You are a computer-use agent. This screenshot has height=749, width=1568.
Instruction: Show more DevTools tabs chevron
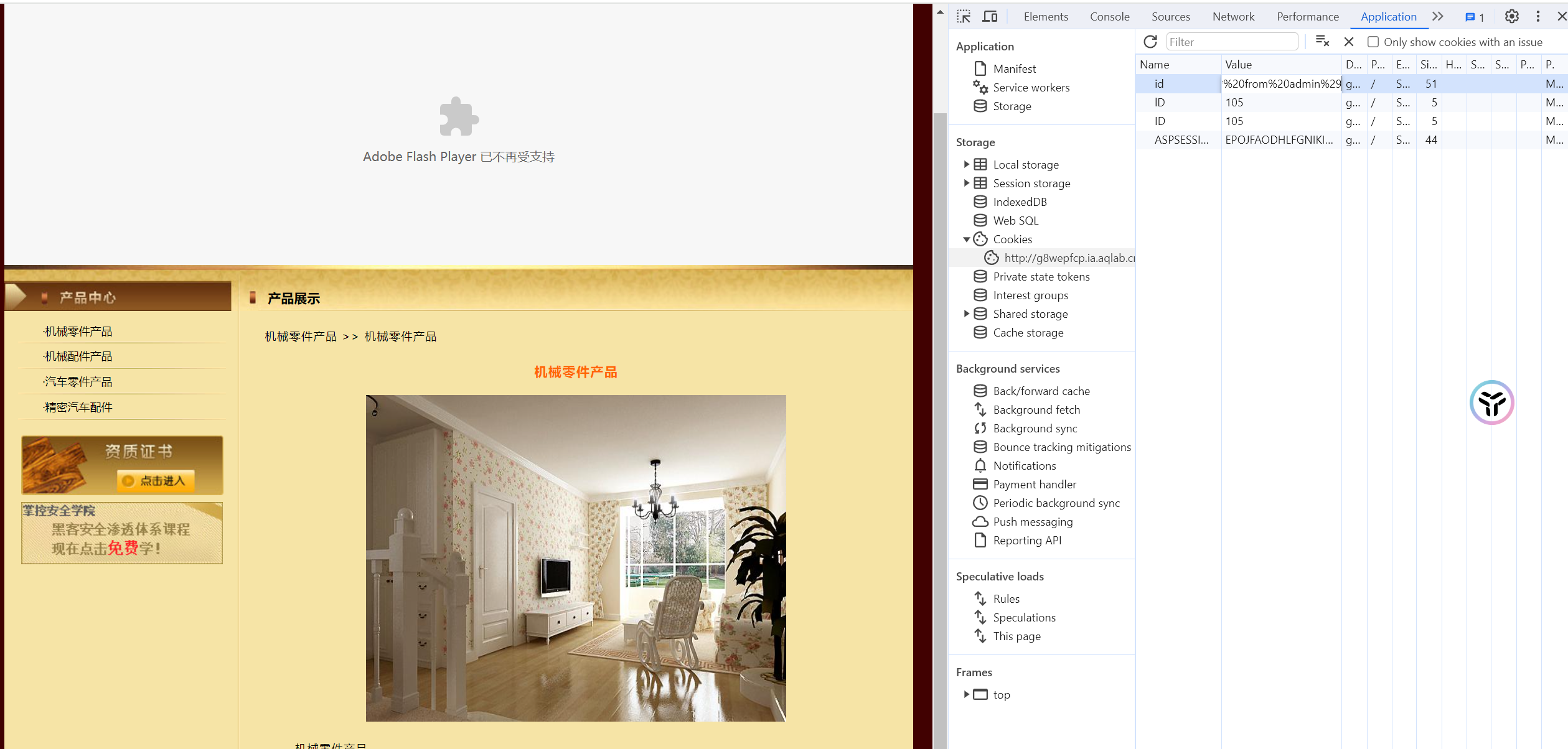click(1437, 17)
